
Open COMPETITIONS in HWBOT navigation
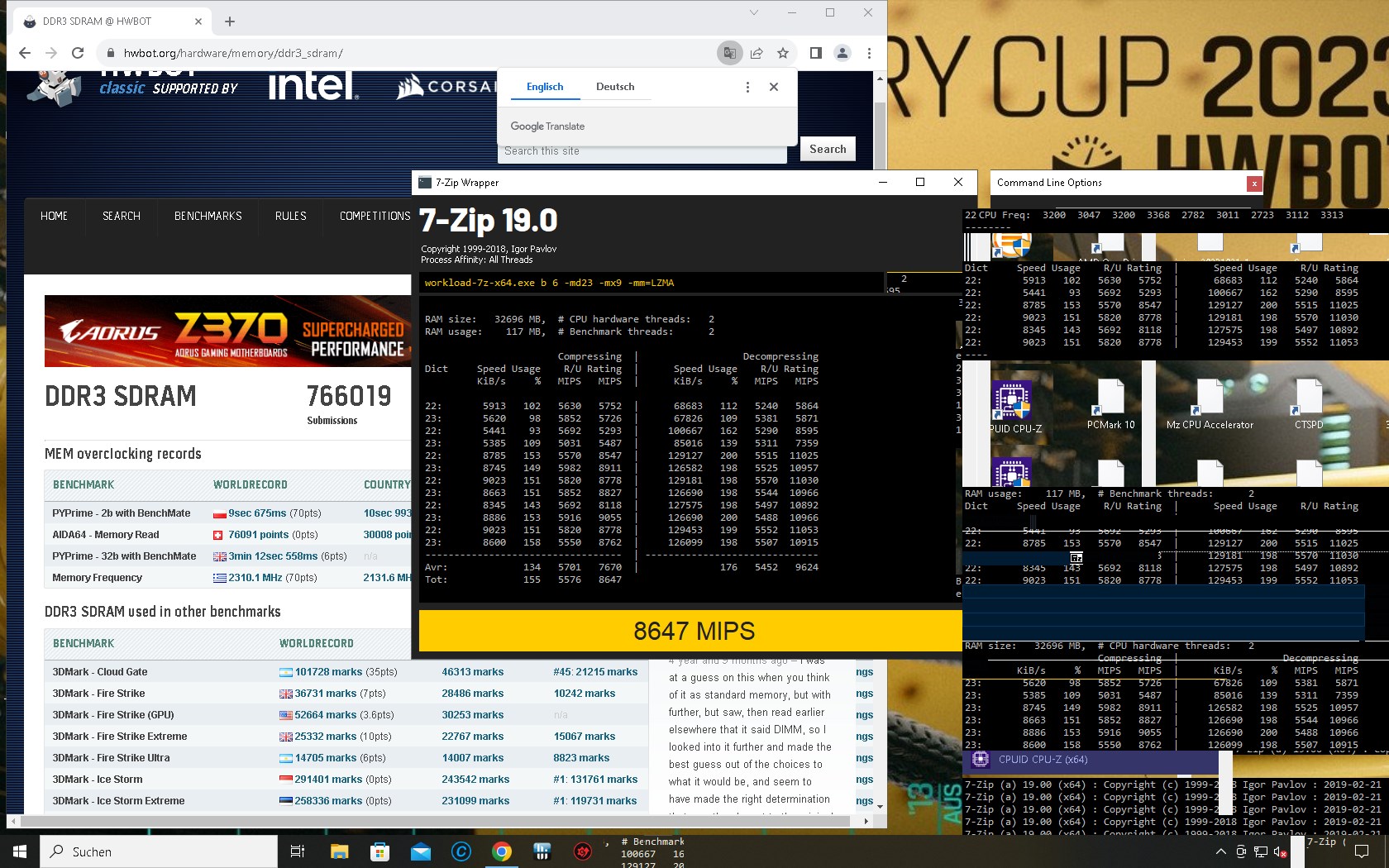point(375,216)
